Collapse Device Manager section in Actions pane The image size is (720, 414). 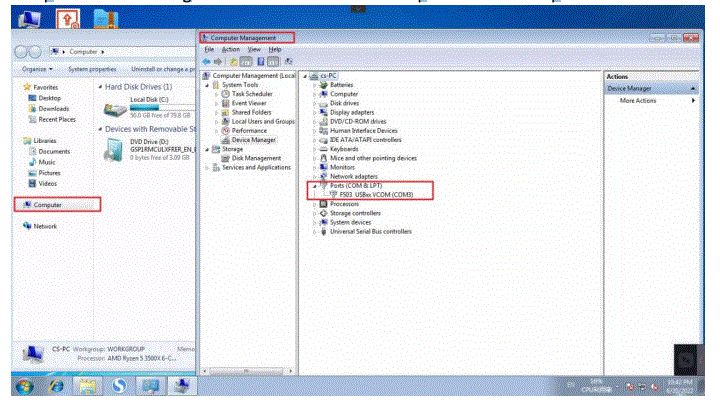tap(693, 88)
